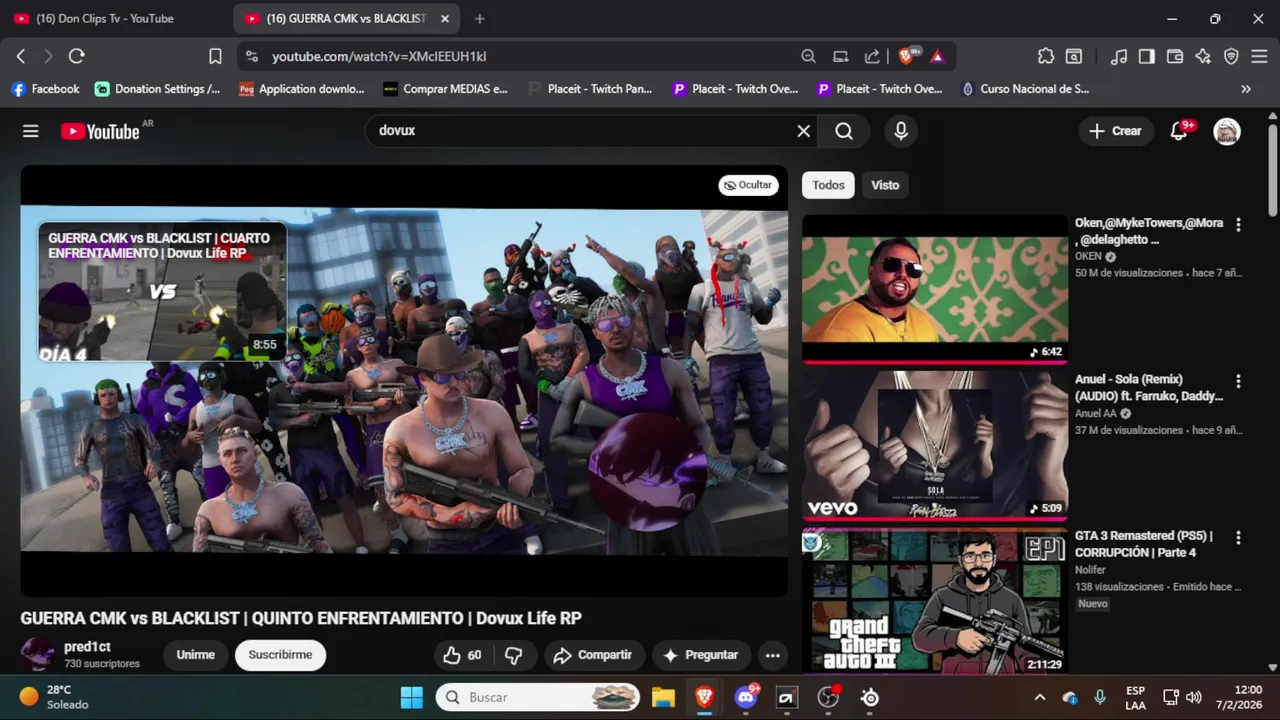Start voice search with microphone
Screen dimensions: 1280x720
[x=901, y=131]
